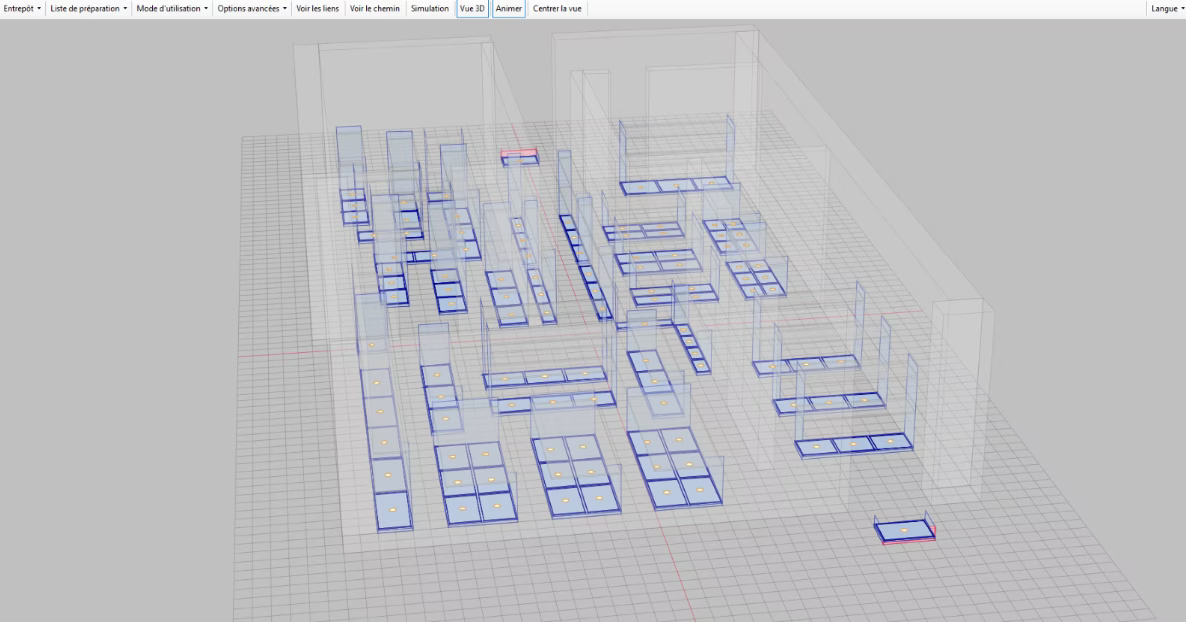Launch the Simulation

[430, 8]
